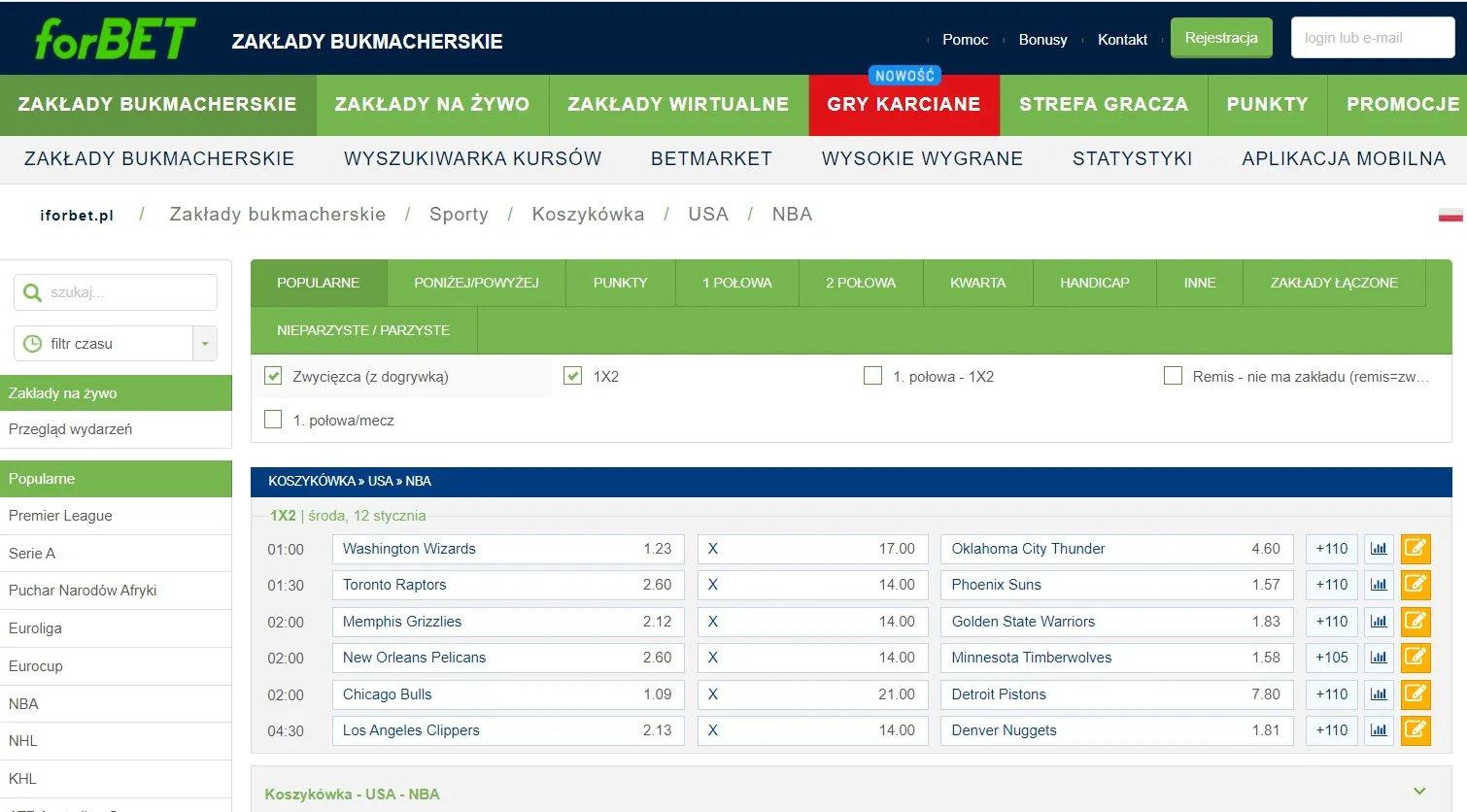Click the clock icon in filtr czasu field
Viewport: 1467px width, 812px height.
click(33, 343)
